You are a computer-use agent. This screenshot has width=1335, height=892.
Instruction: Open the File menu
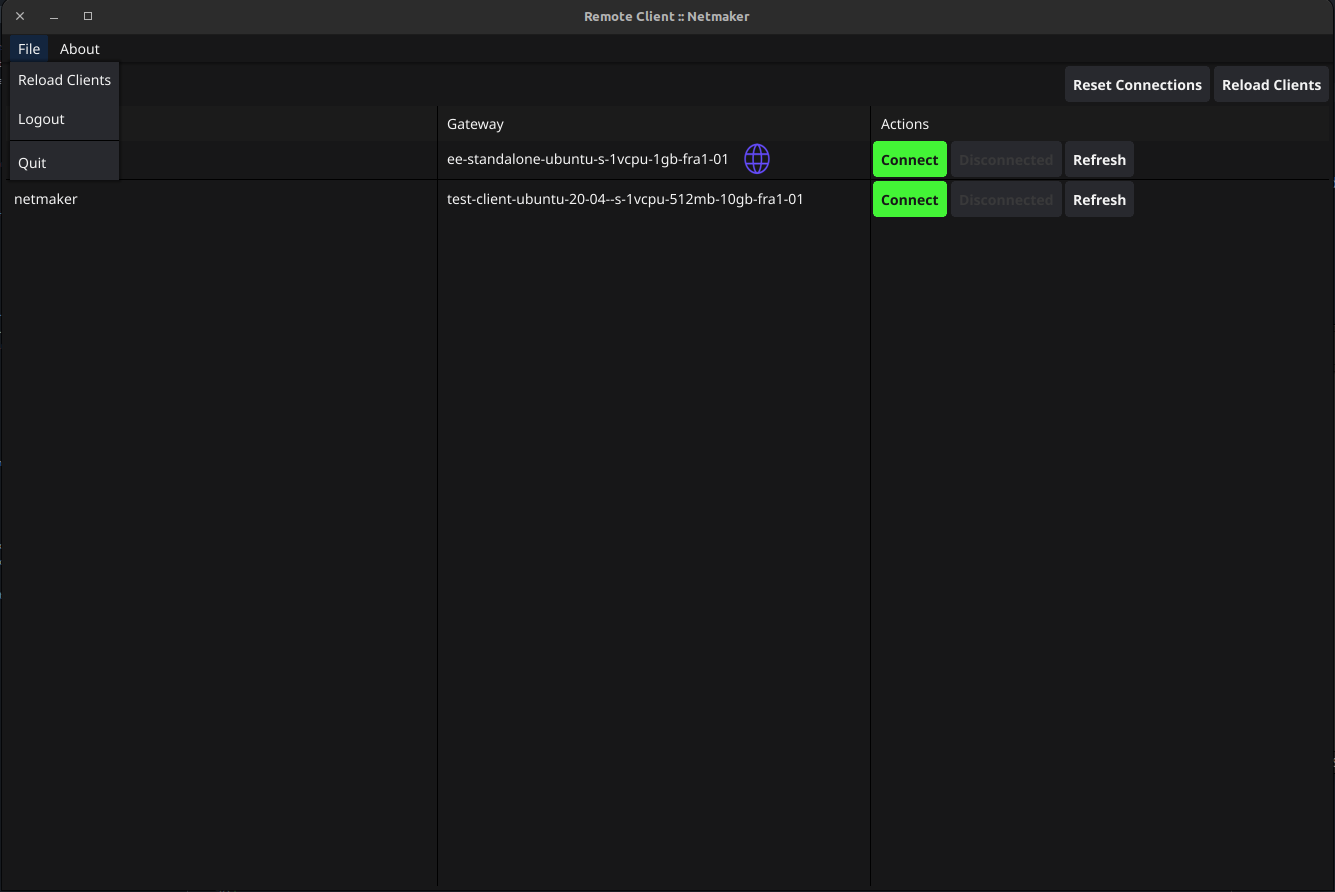(29, 49)
